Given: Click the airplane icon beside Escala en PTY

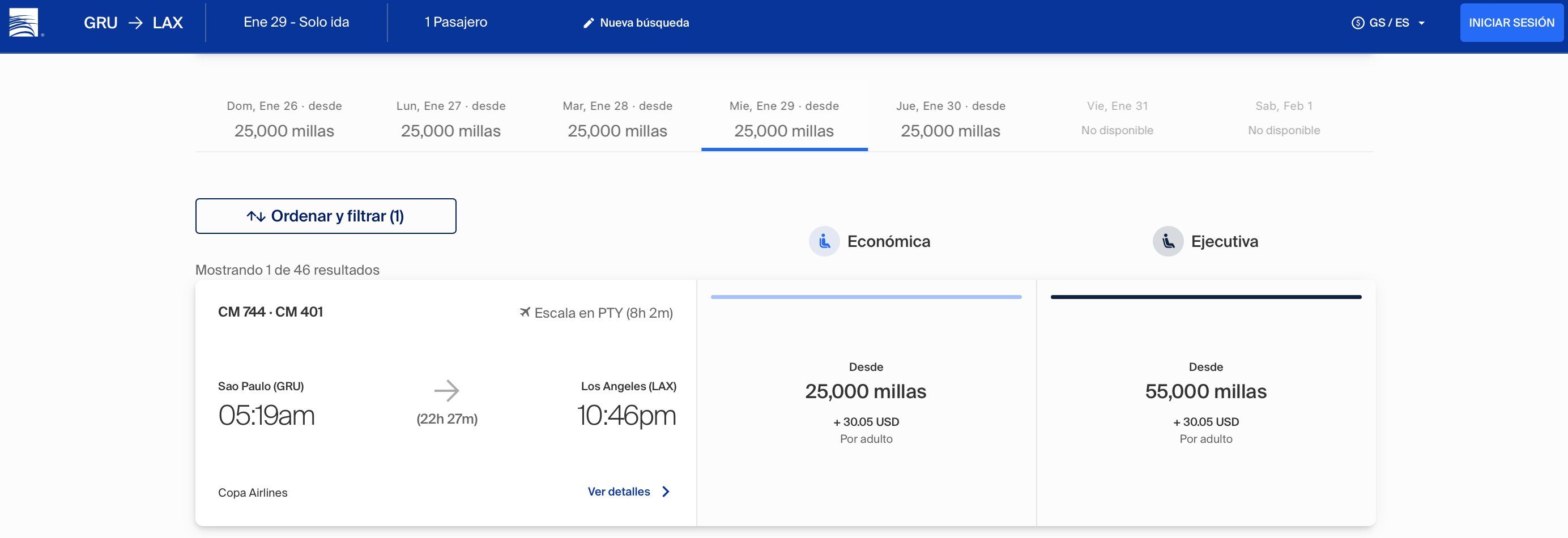Looking at the screenshot, I should point(524,312).
